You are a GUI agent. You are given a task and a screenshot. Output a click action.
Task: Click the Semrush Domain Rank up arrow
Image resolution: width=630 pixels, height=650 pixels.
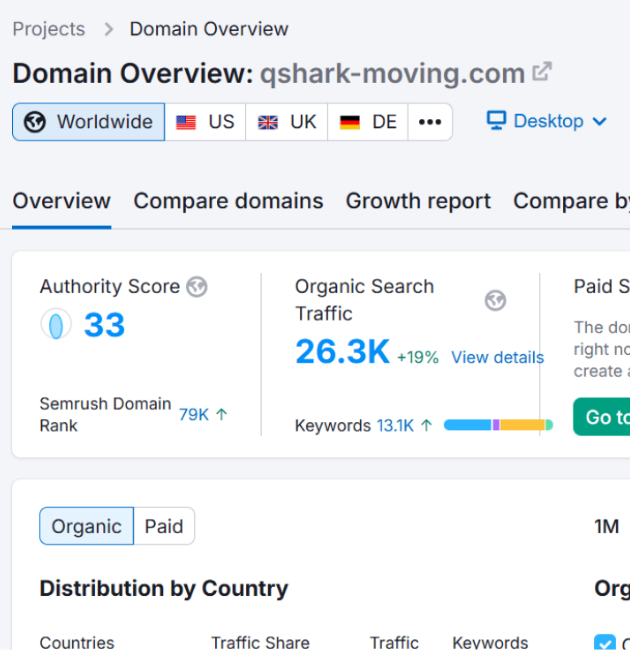(x=222, y=414)
